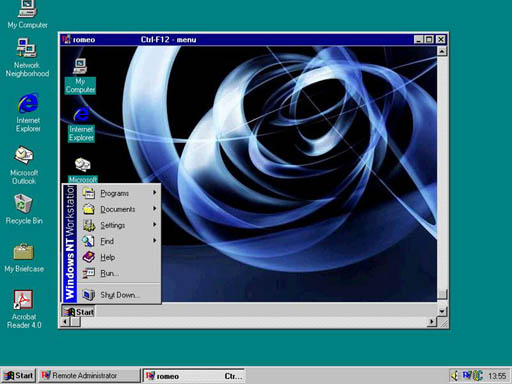Click the volume speaker tray icon

pos(455,376)
